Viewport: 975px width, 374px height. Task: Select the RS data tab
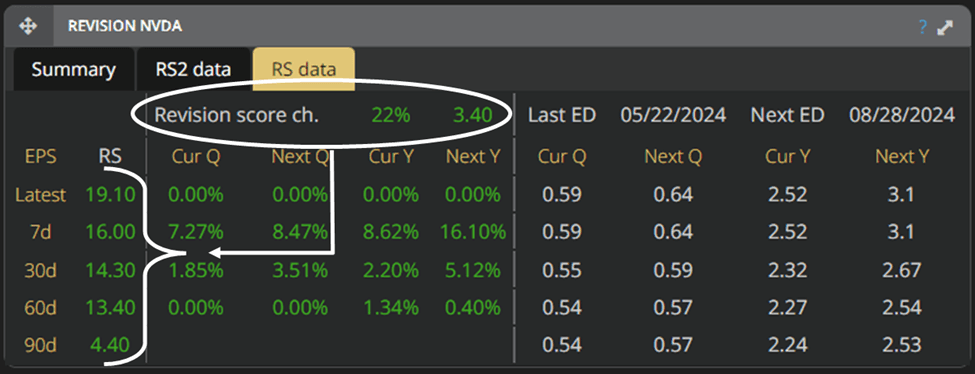coord(304,69)
